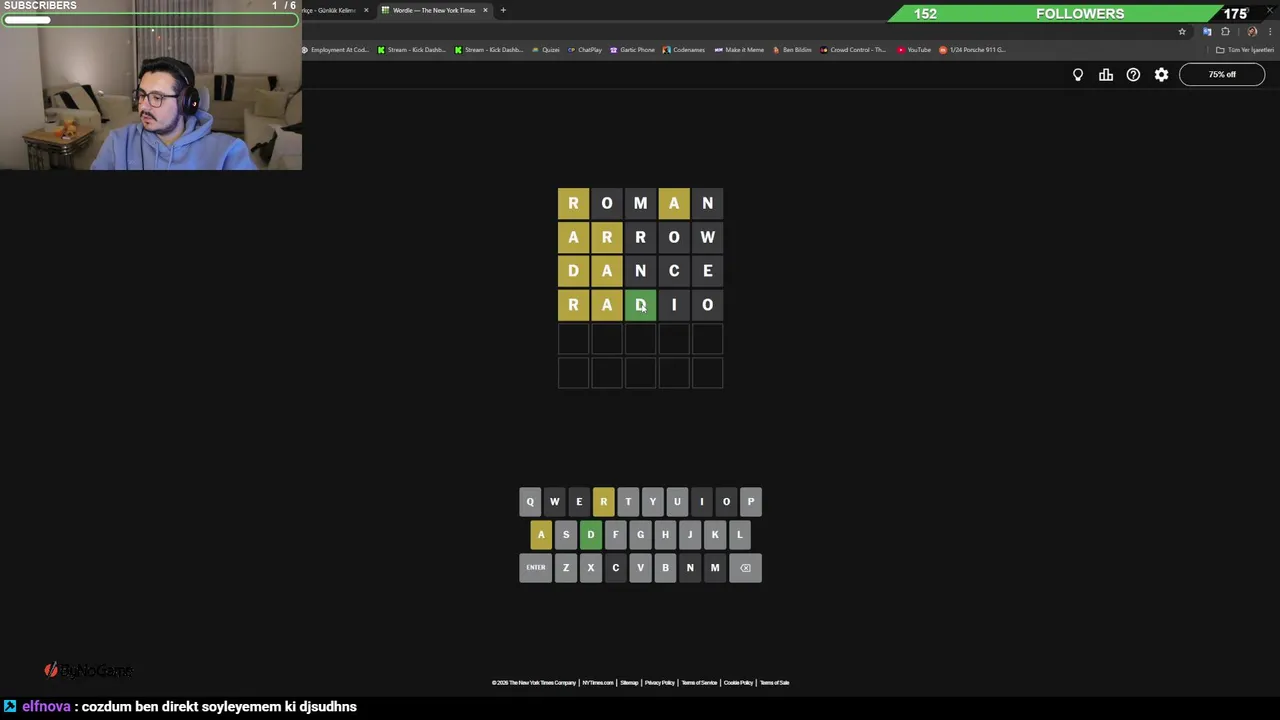The image size is (1280, 720).
Task: Open the Wordle settings gear
Action: click(1161, 75)
